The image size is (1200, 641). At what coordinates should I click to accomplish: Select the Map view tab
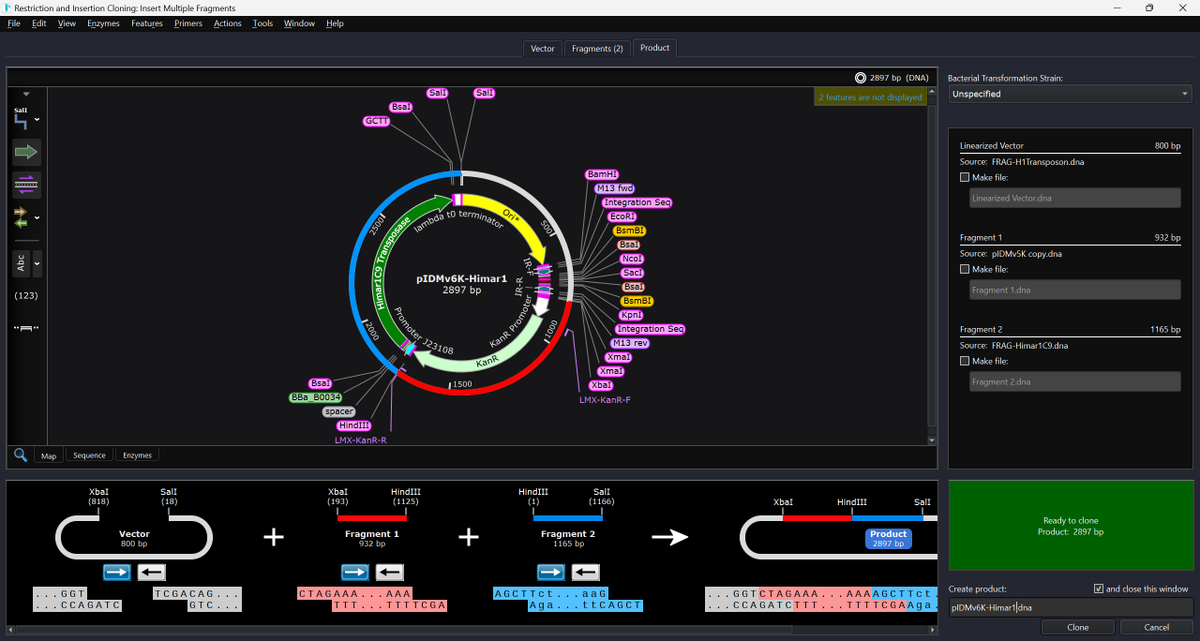(48, 455)
